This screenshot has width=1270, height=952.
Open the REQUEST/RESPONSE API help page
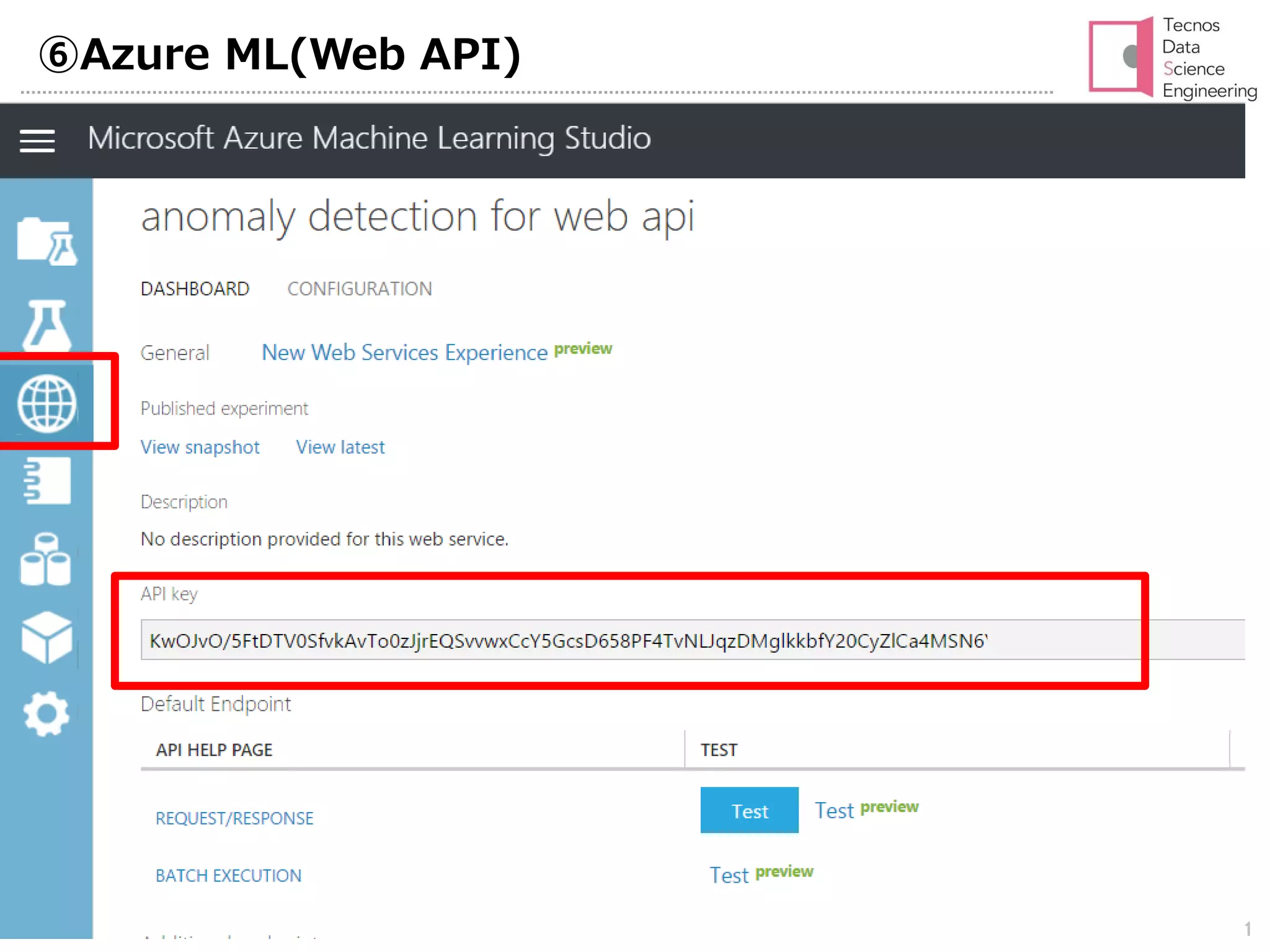point(234,818)
